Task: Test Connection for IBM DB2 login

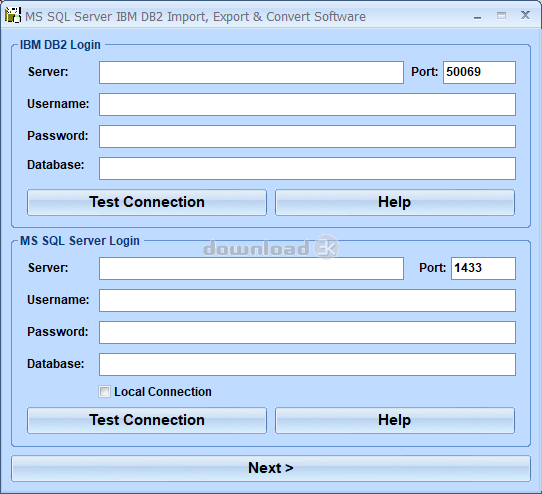Action: [x=147, y=202]
